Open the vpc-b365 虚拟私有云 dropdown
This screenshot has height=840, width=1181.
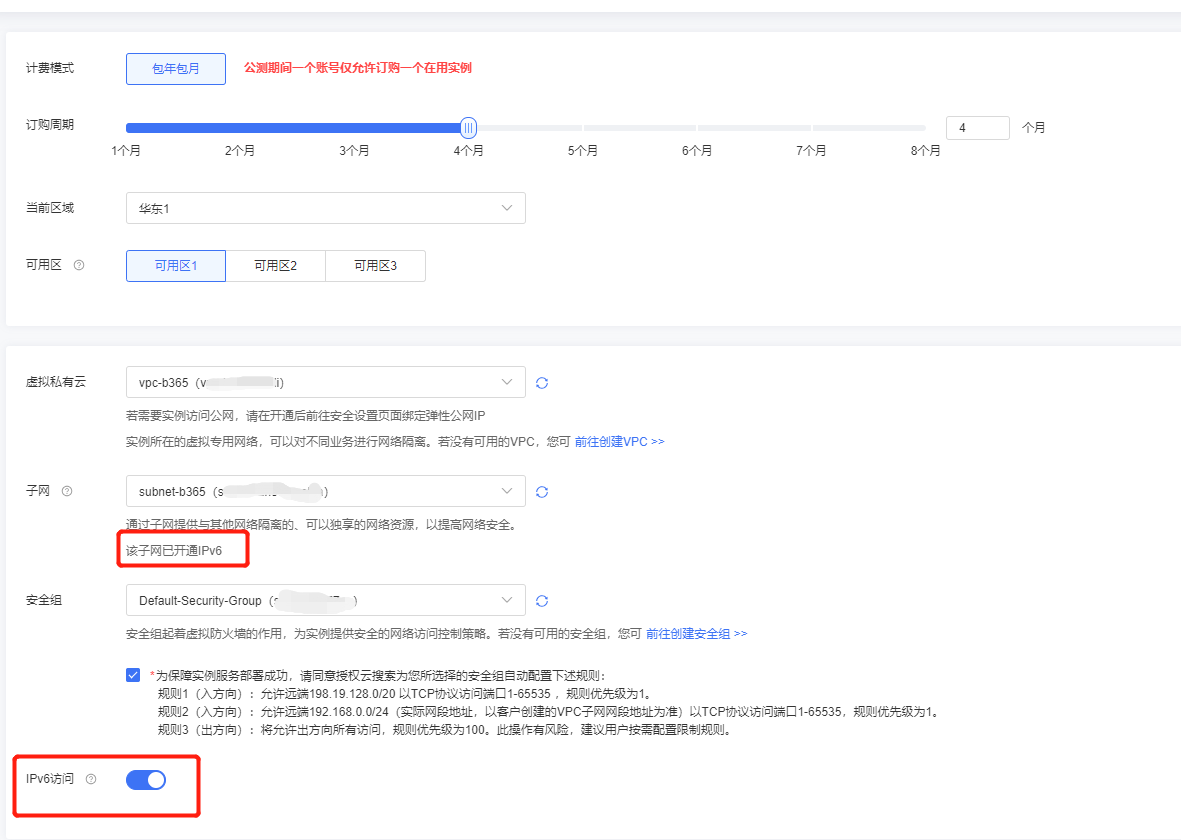[x=325, y=382]
